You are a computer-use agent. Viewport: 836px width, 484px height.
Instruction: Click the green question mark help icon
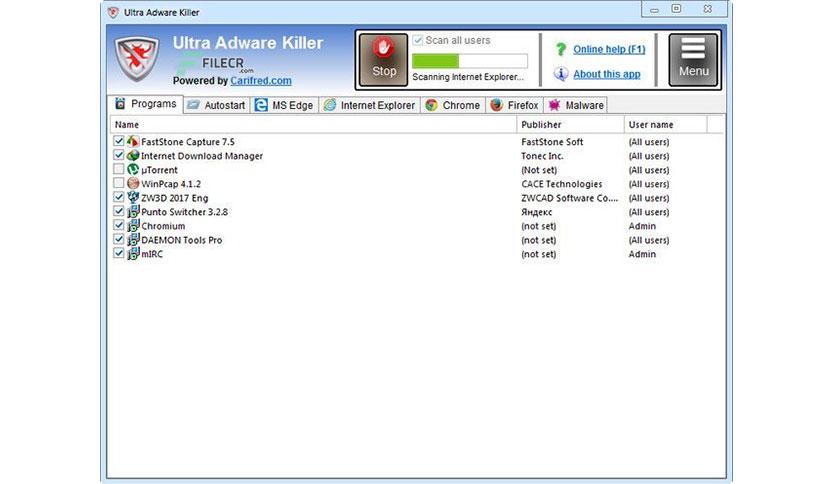[560, 50]
